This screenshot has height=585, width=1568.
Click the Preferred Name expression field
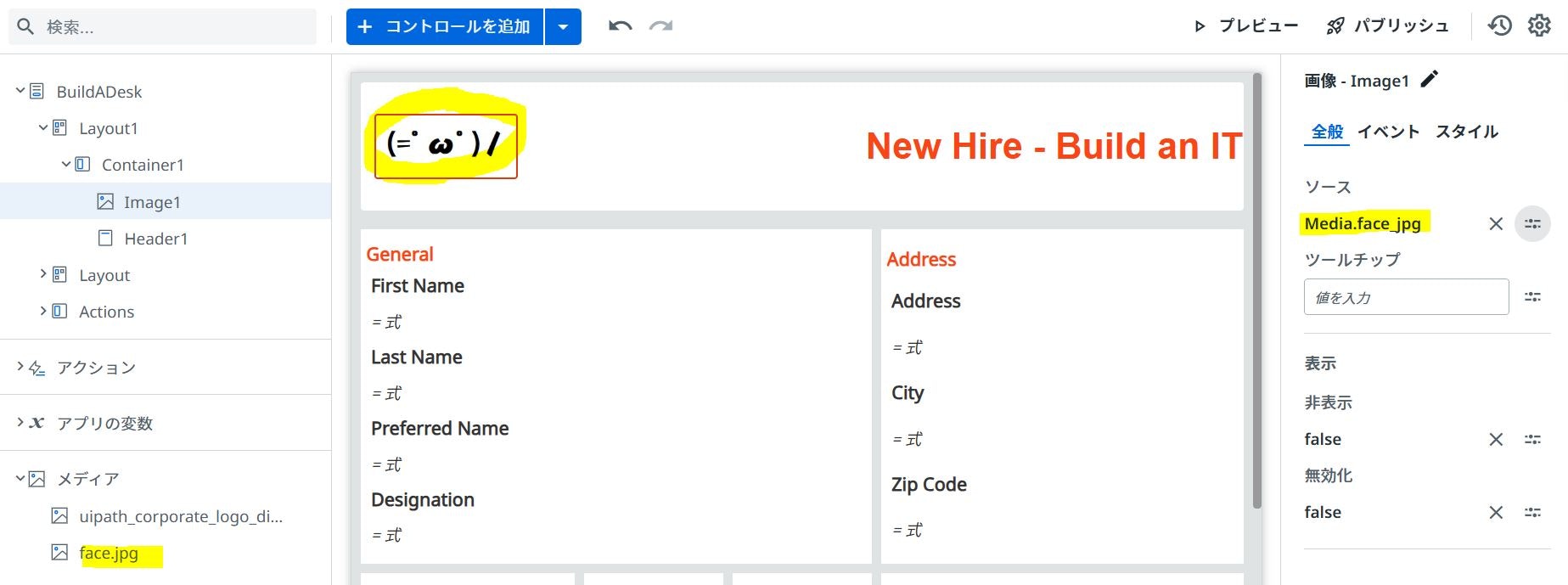pyautogui.click(x=386, y=464)
